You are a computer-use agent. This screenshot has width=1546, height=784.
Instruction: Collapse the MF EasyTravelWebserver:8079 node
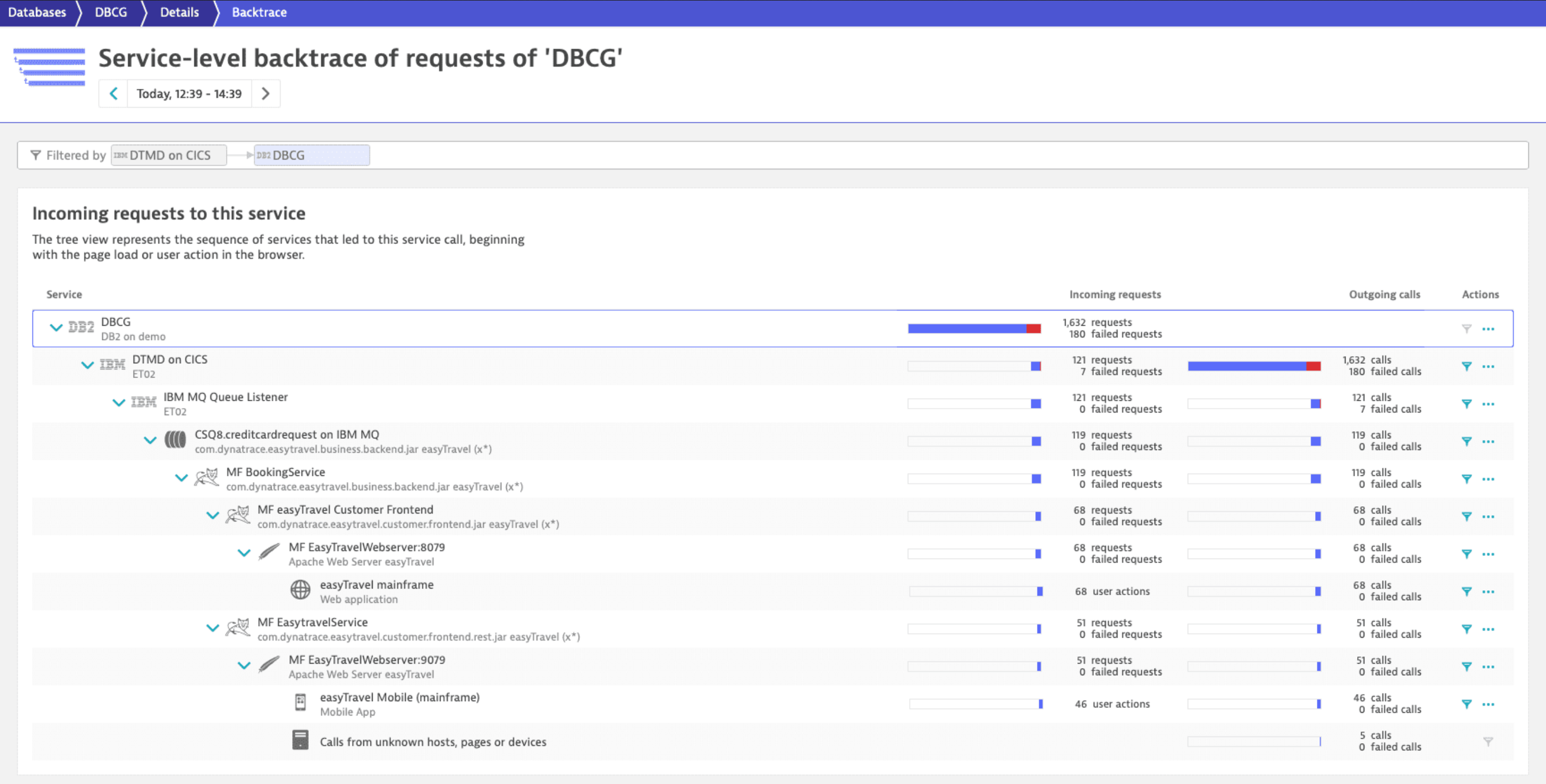tap(243, 553)
